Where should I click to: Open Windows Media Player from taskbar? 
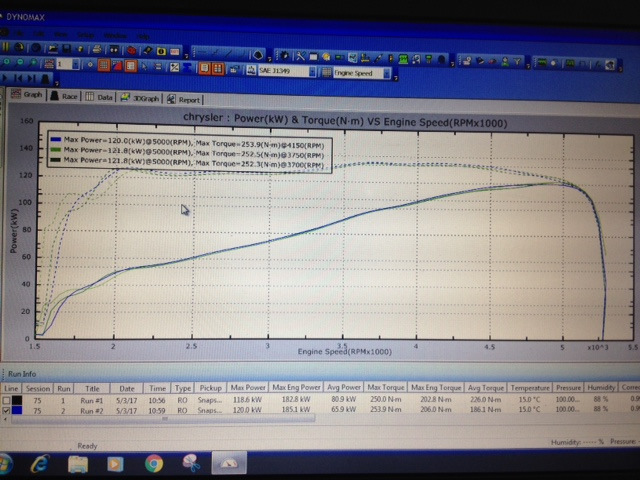(115, 464)
